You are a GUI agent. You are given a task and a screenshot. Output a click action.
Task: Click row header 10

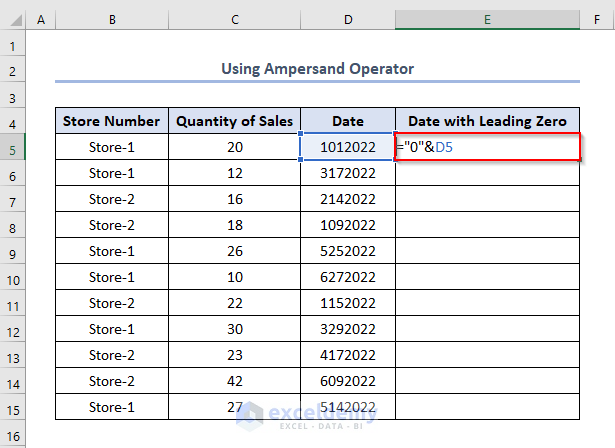pyautogui.click(x=12, y=277)
